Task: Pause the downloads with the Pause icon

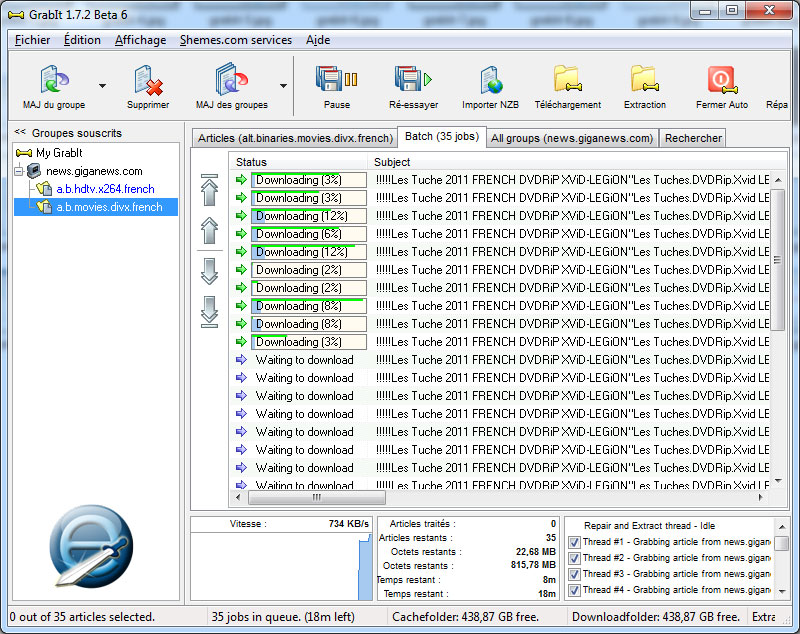Action: click(337, 79)
